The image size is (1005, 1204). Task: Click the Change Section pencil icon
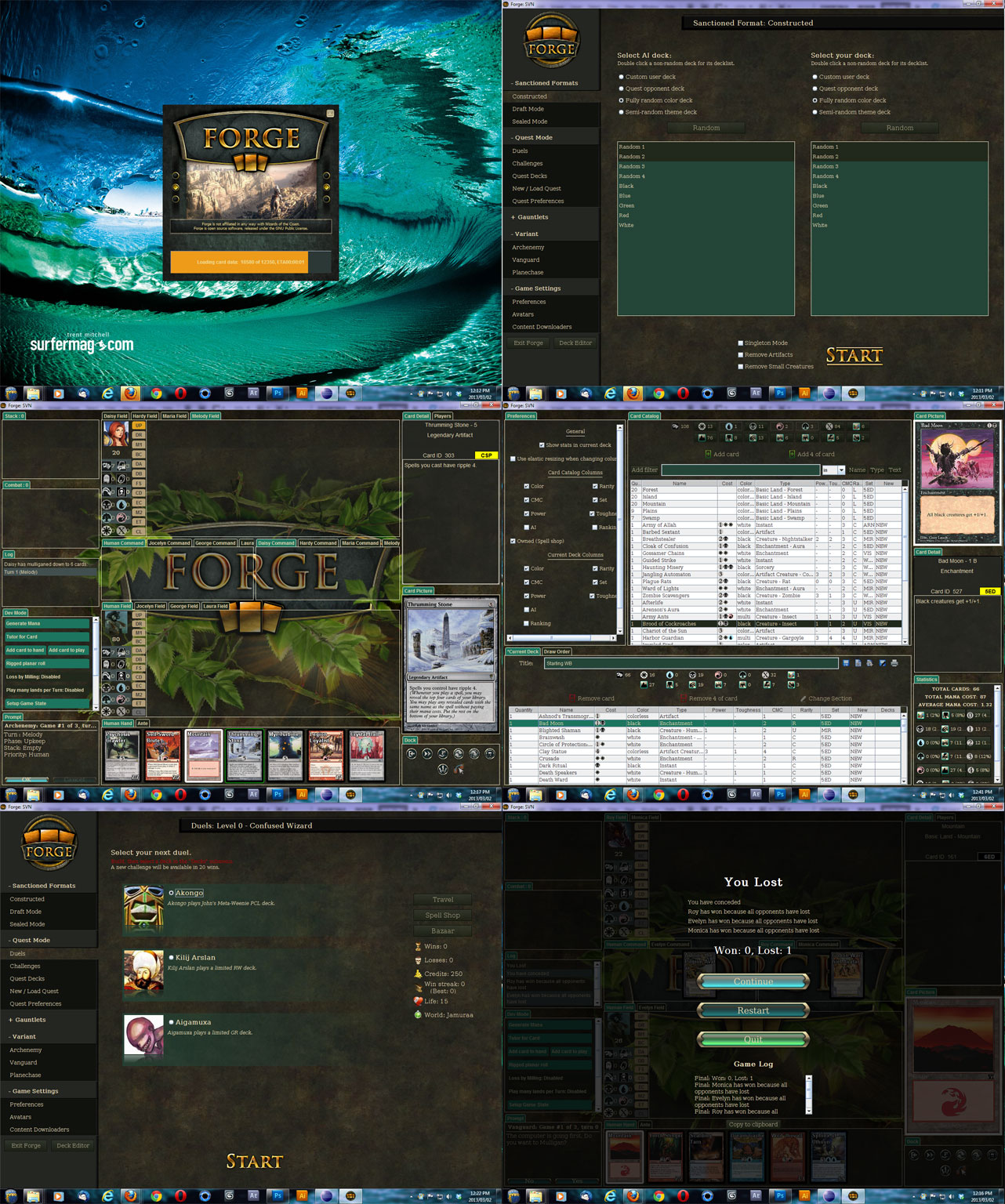tap(803, 698)
